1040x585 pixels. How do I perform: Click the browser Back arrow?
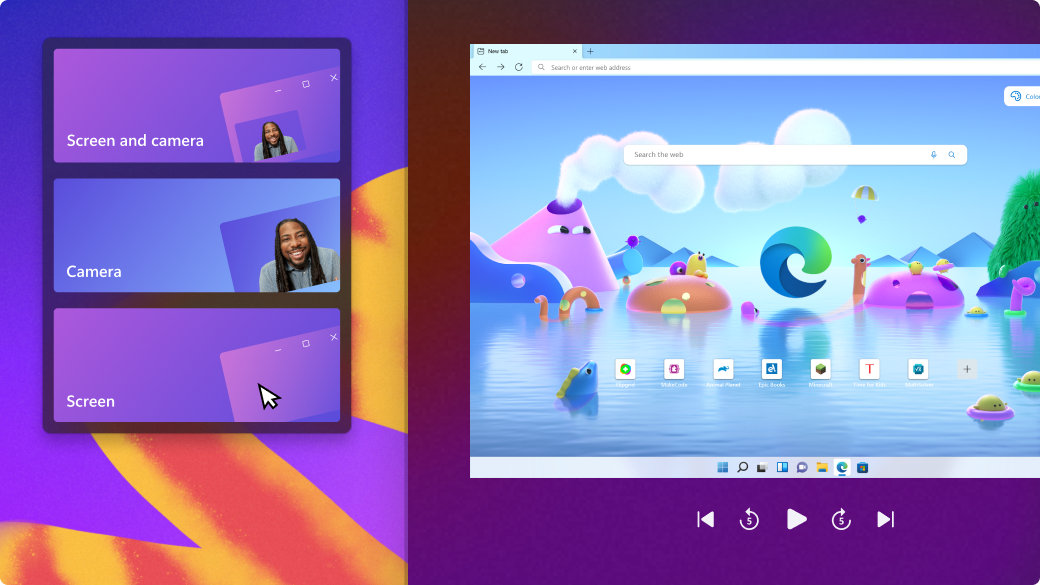(x=483, y=67)
